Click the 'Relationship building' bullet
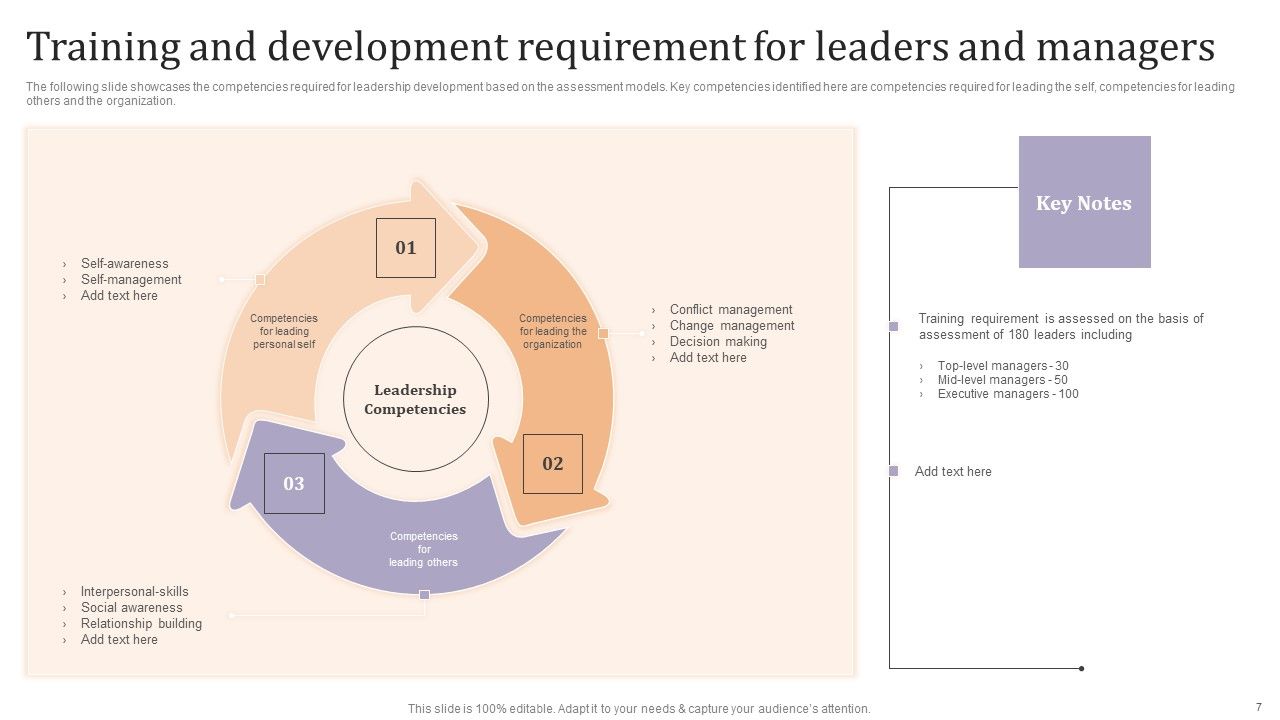Screen dimensions: 1280x720 141,624
